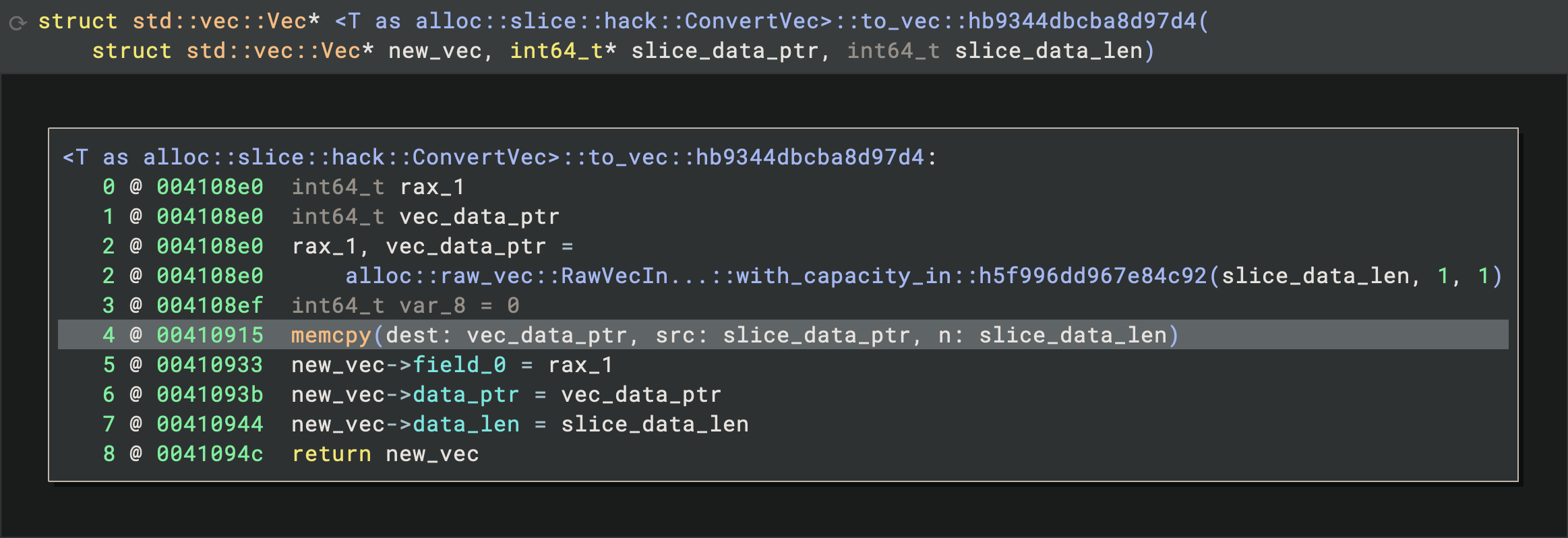Image resolution: width=1568 pixels, height=538 pixels.
Task: Click the memcpy function call
Action: point(330,335)
